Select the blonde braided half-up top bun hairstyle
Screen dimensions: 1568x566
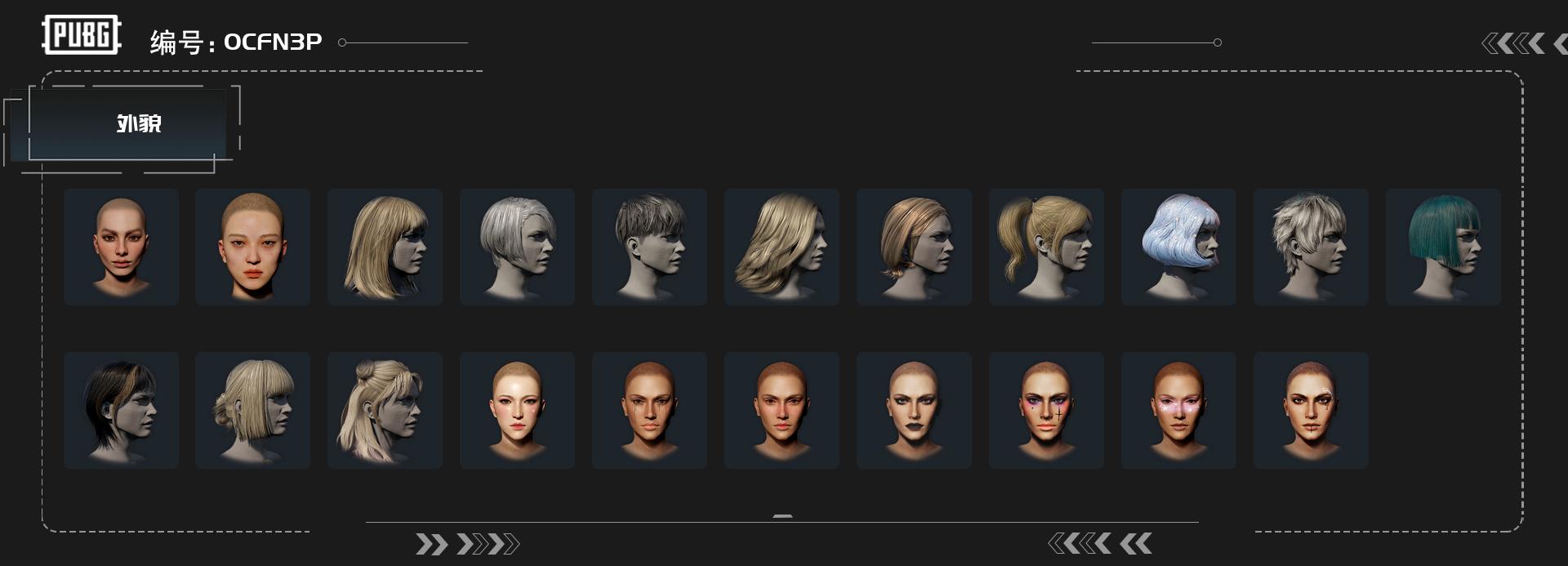pos(385,410)
